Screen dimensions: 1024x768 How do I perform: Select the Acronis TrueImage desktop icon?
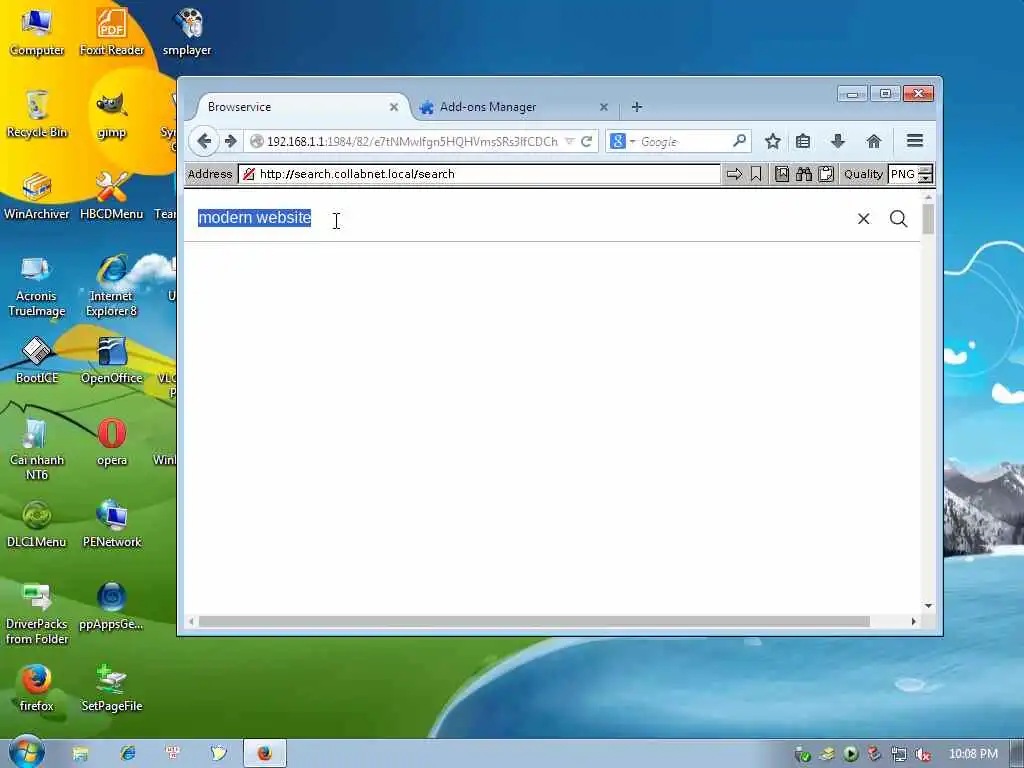[37, 287]
